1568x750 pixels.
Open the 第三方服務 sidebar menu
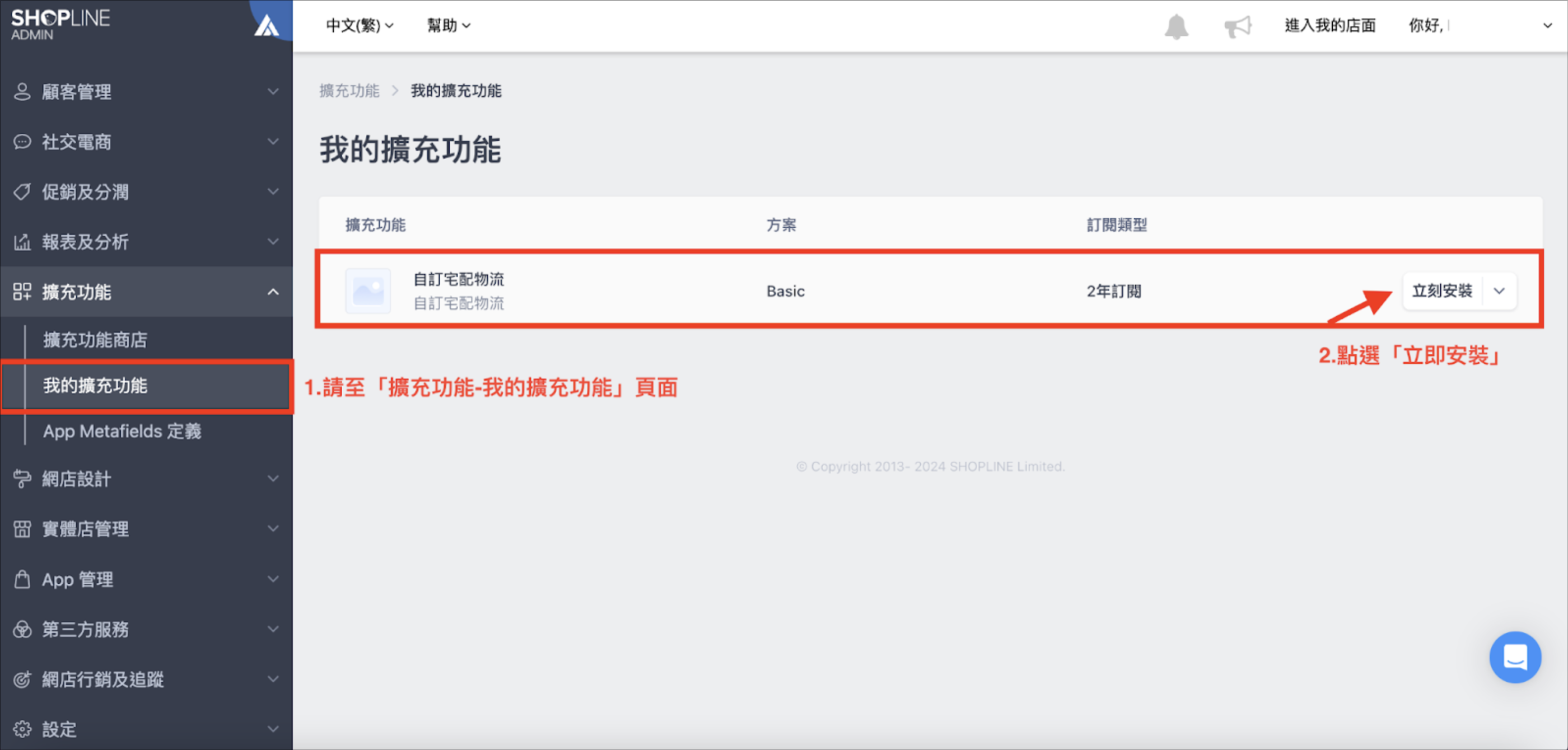tap(146, 629)
